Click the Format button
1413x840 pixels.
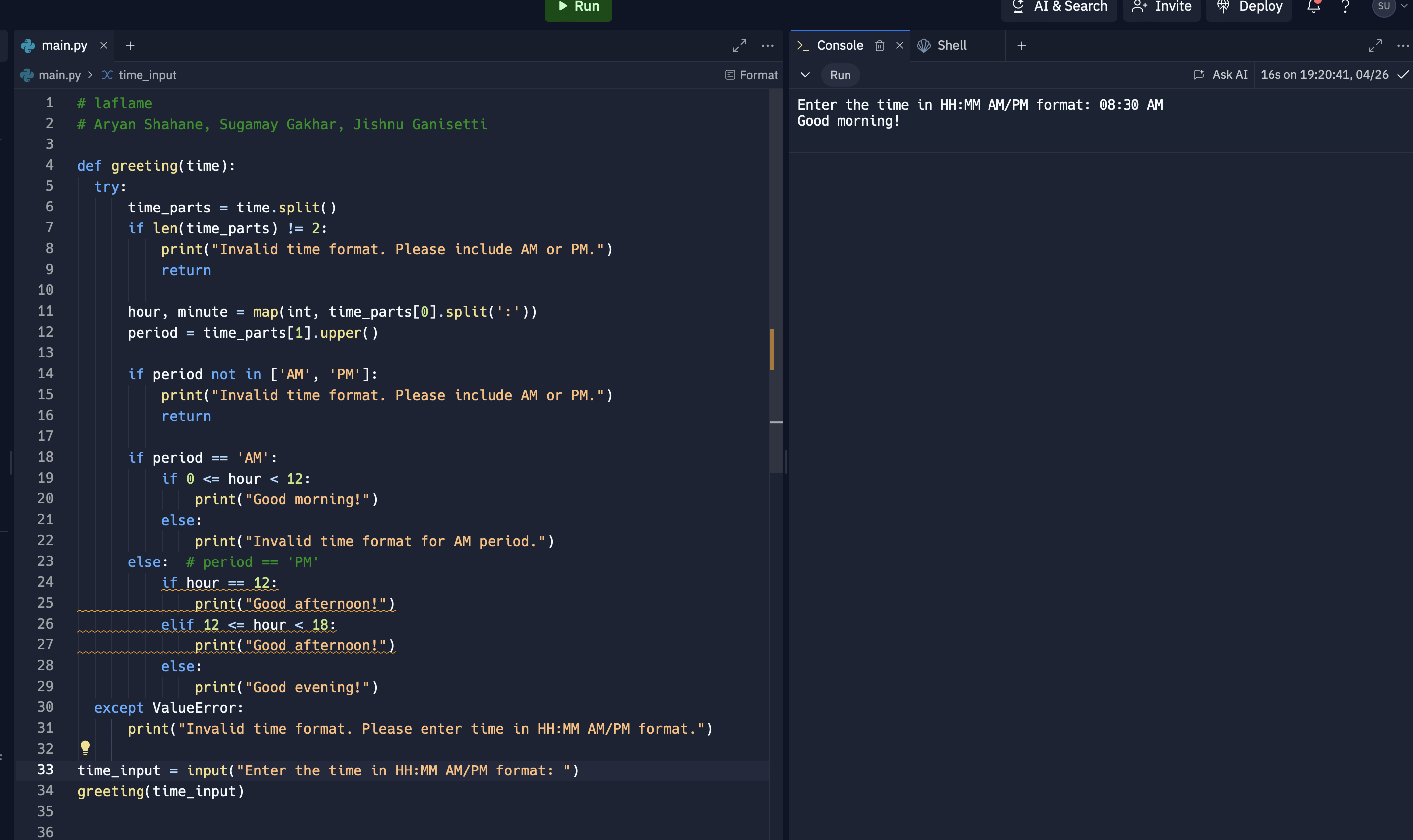[x=751, y=75]
